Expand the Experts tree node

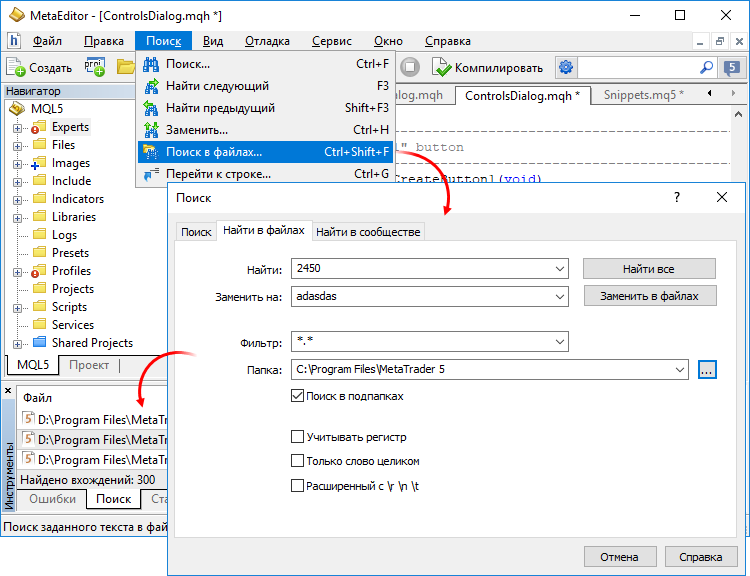(17, 128)
